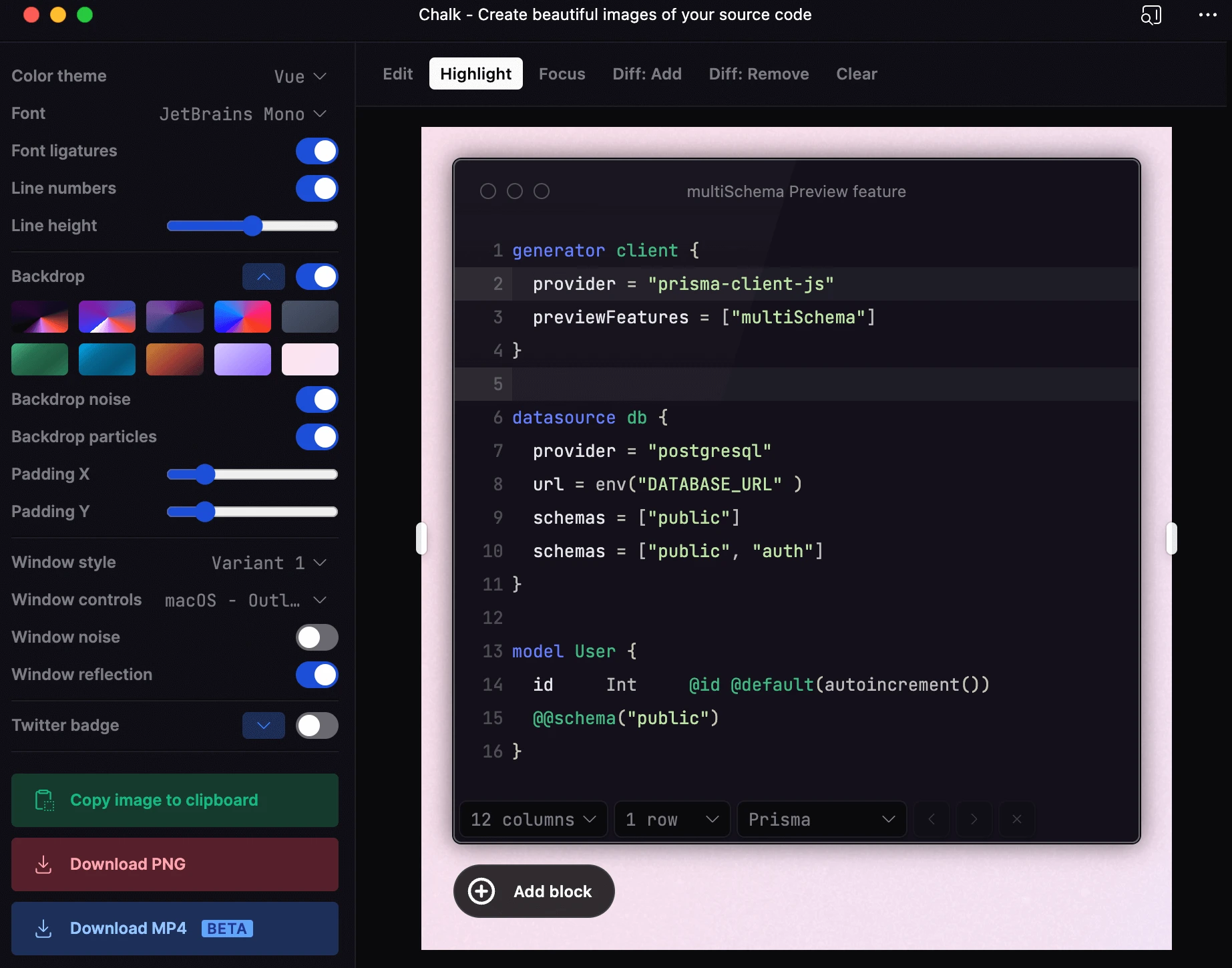Switch to the Focus mode tab
The width and height of the screenshot is (1232, 968).
562,73
